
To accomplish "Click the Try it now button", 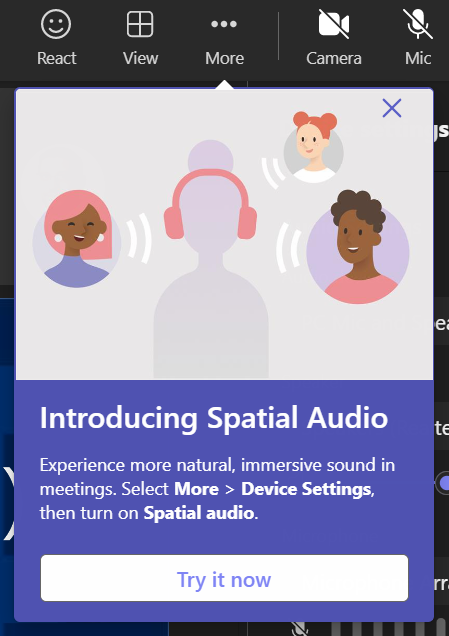I will (224, 578).
